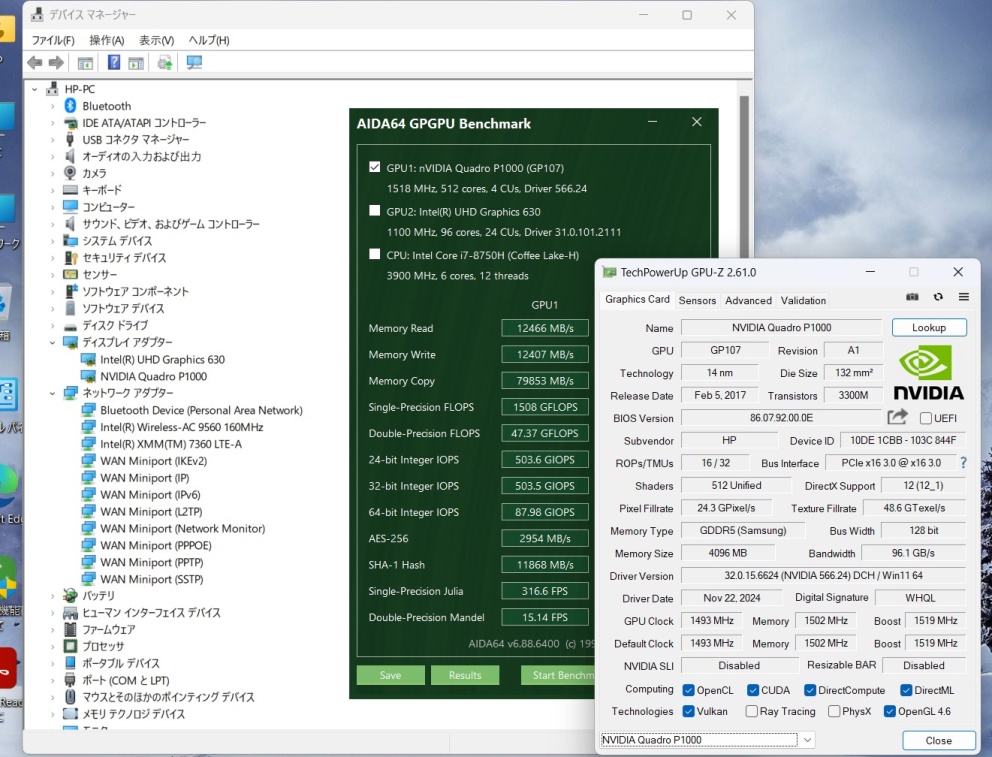
Task: Open the ヘルプ(H) menu
Action: pyautogui.click(x=209, y=40)
